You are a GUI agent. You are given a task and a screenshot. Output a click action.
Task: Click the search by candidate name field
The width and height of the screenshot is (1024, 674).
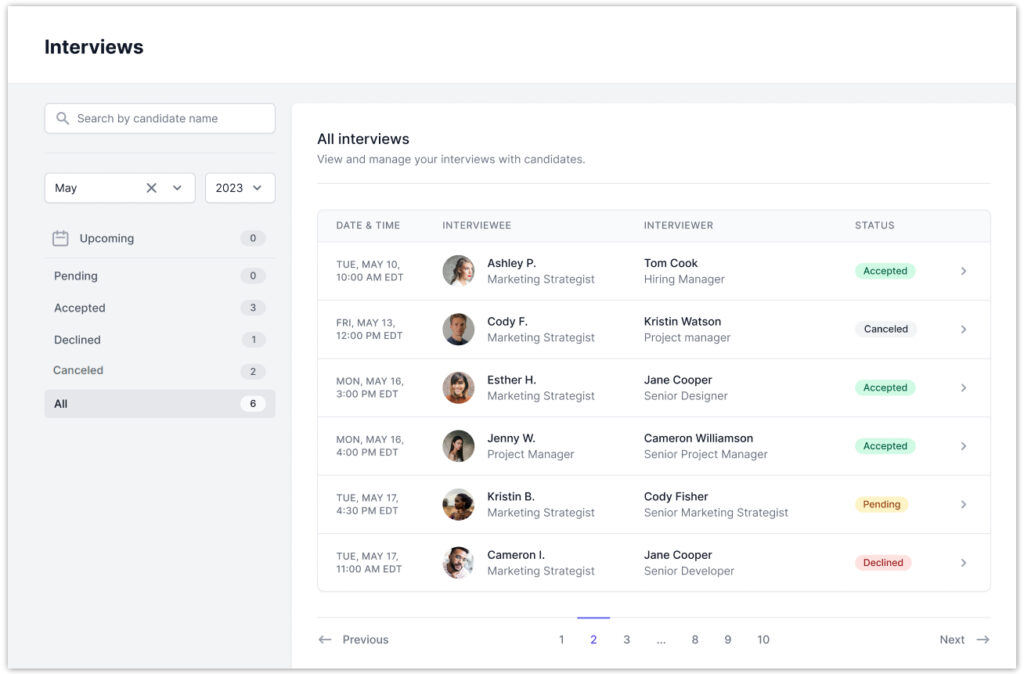[170, 118]
